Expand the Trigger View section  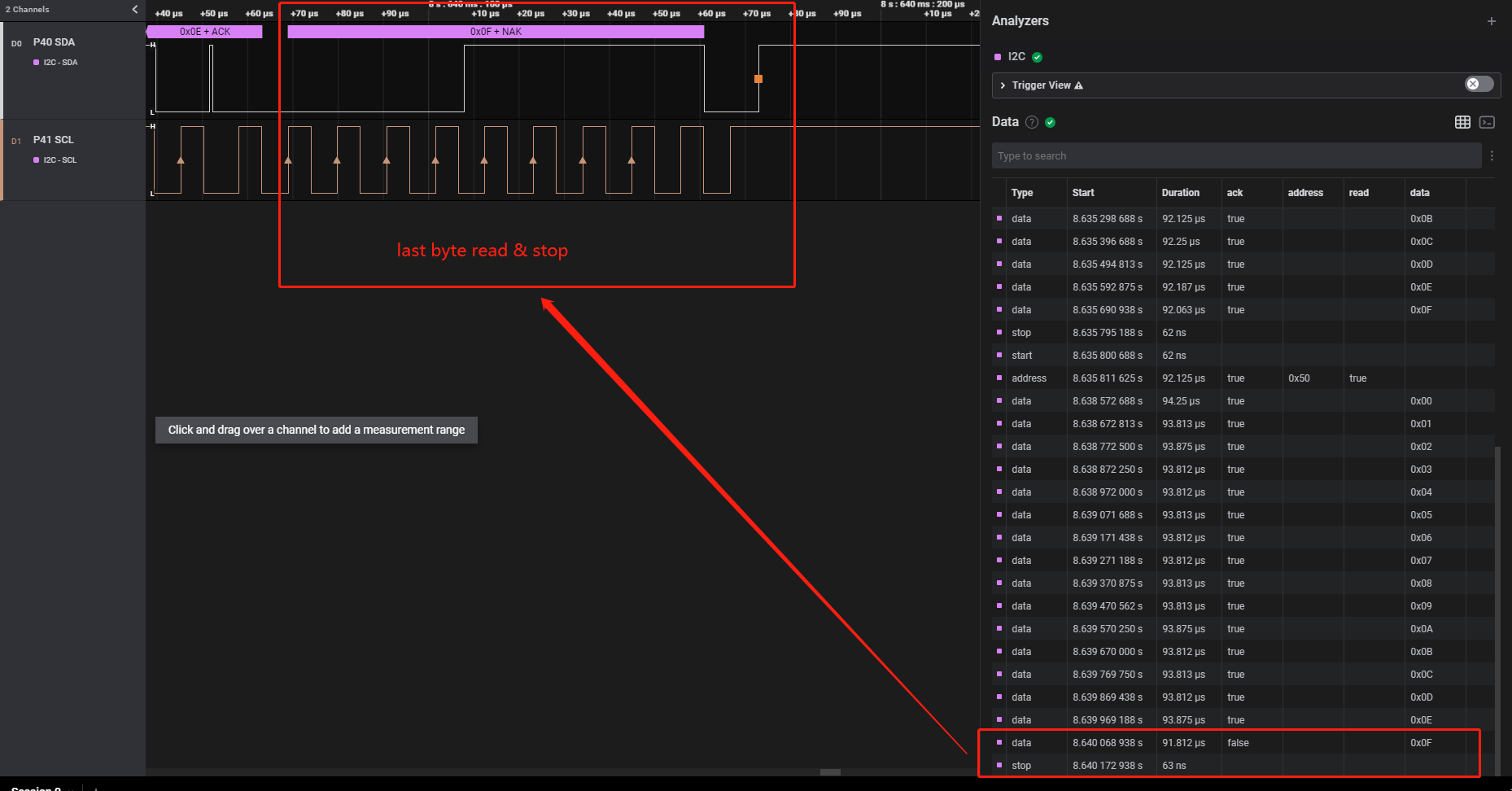(x=1003, y=85)
